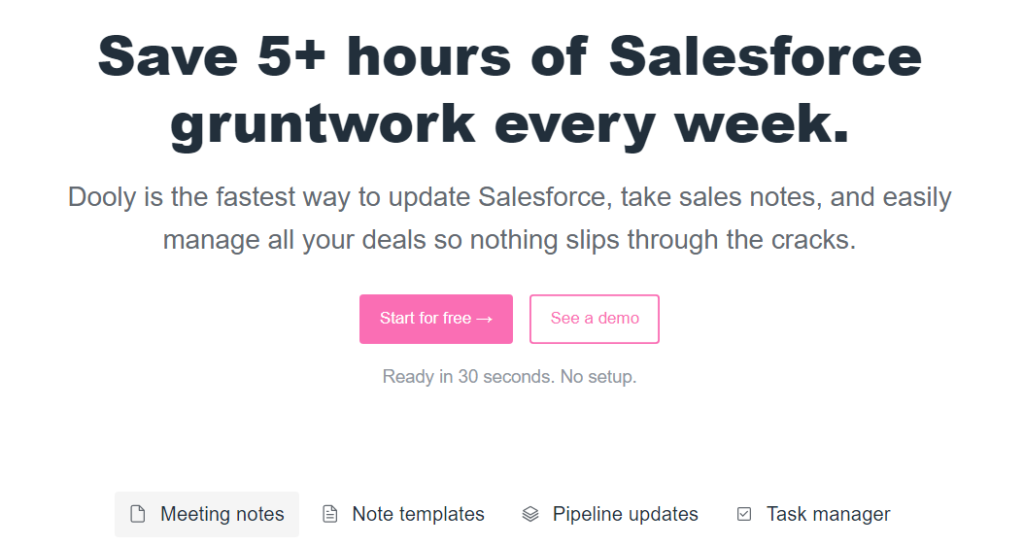
Task: Click the arrow inside Start for free
Action: click(484, 319)
